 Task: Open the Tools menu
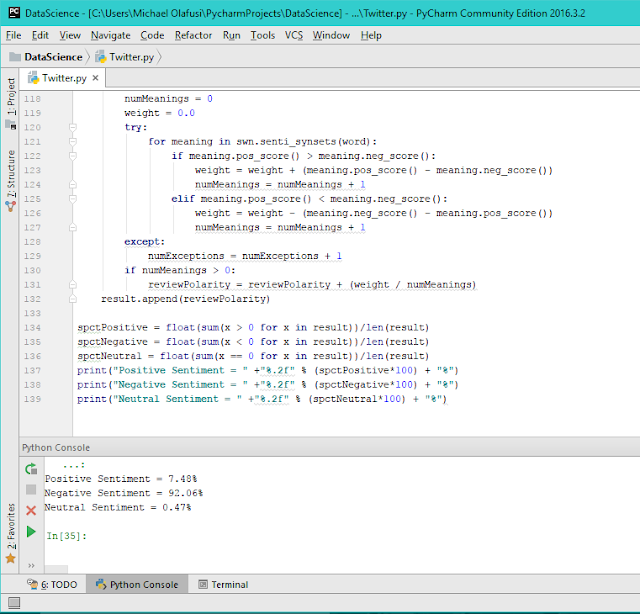(262, 36)
